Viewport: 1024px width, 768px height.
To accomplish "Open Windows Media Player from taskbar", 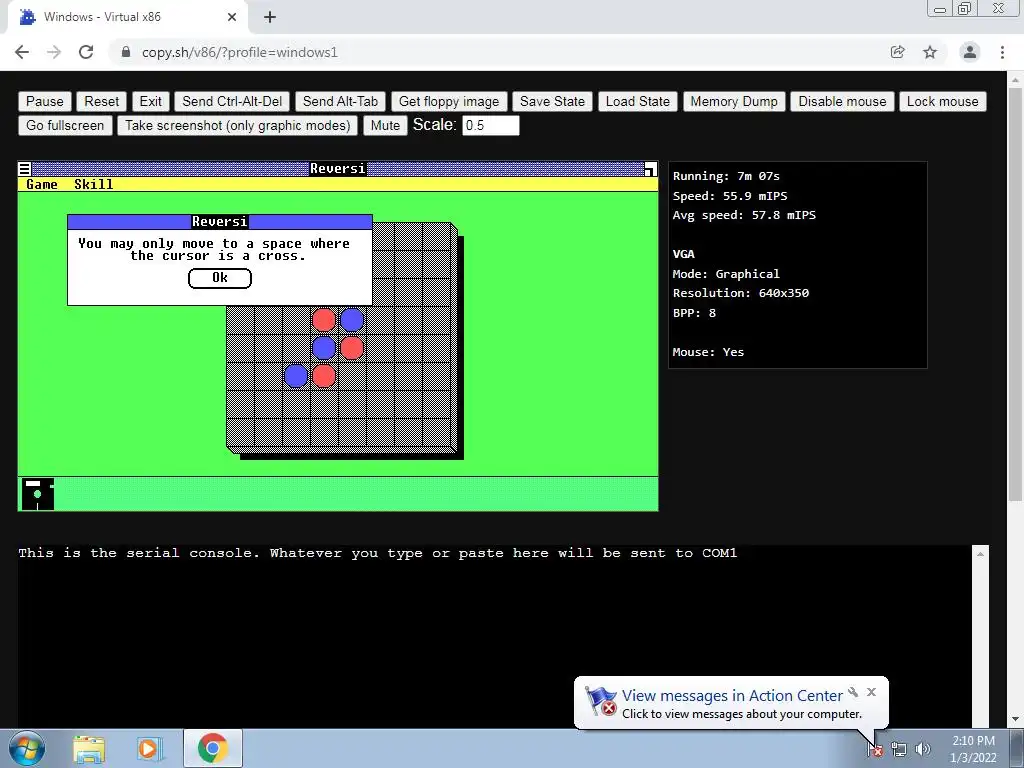I will pyautogui.click(x=150, y=748).
